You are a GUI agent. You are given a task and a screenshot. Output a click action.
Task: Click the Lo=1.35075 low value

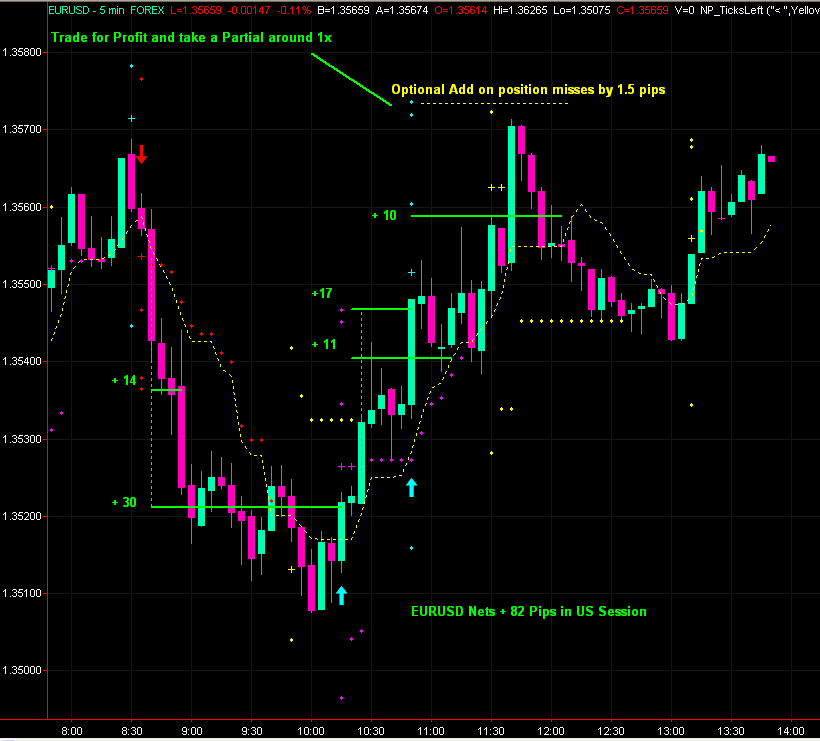[582, 10]
